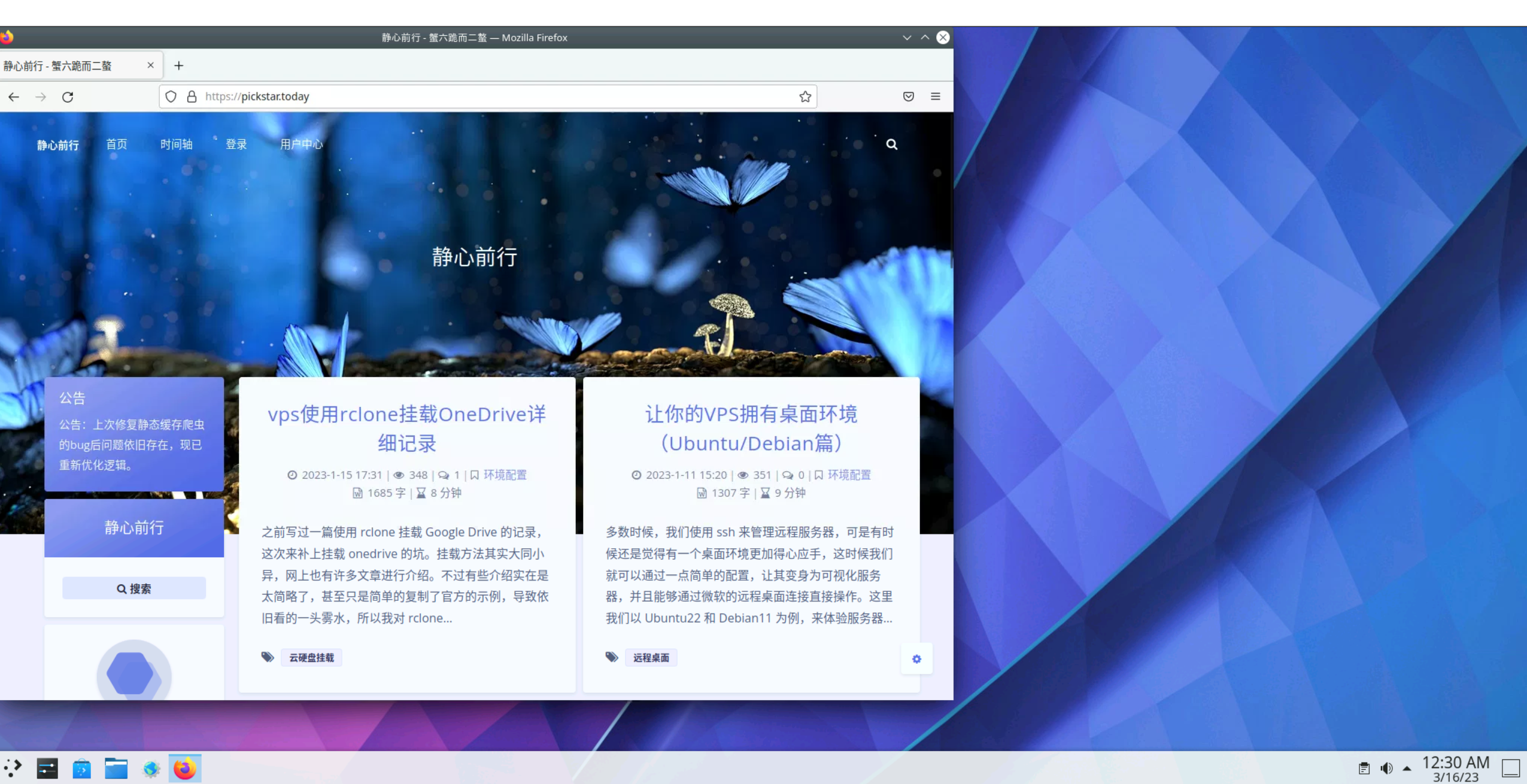Go back with the back arrow
Image resolution: width=1527 pixels, height=784 pixels.
(14, 97)
